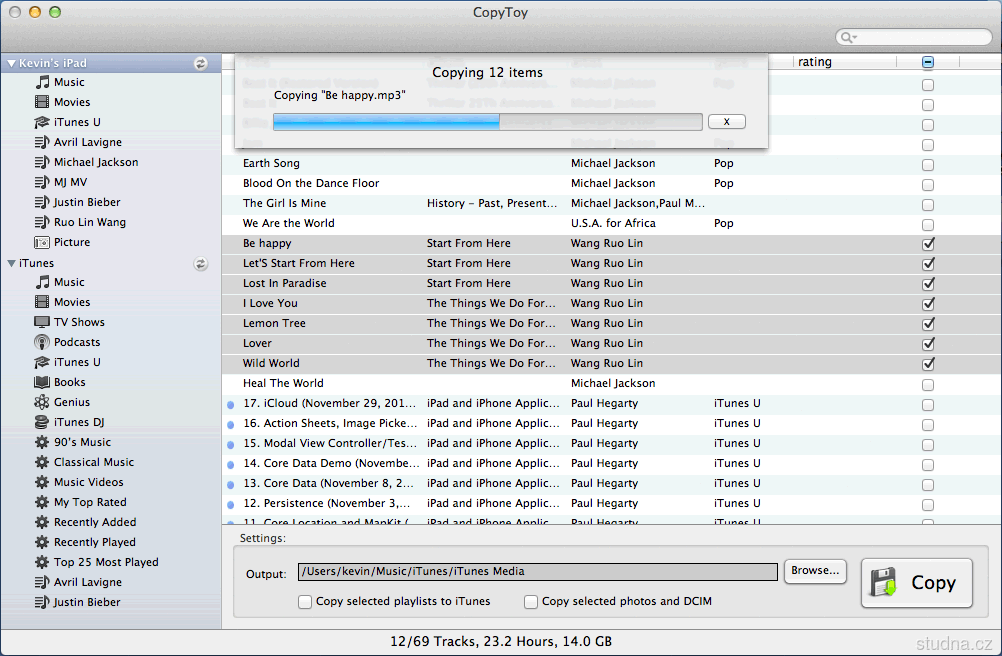
Task: Check the We Are the World checkbox
Action: [x=928, y=225]
